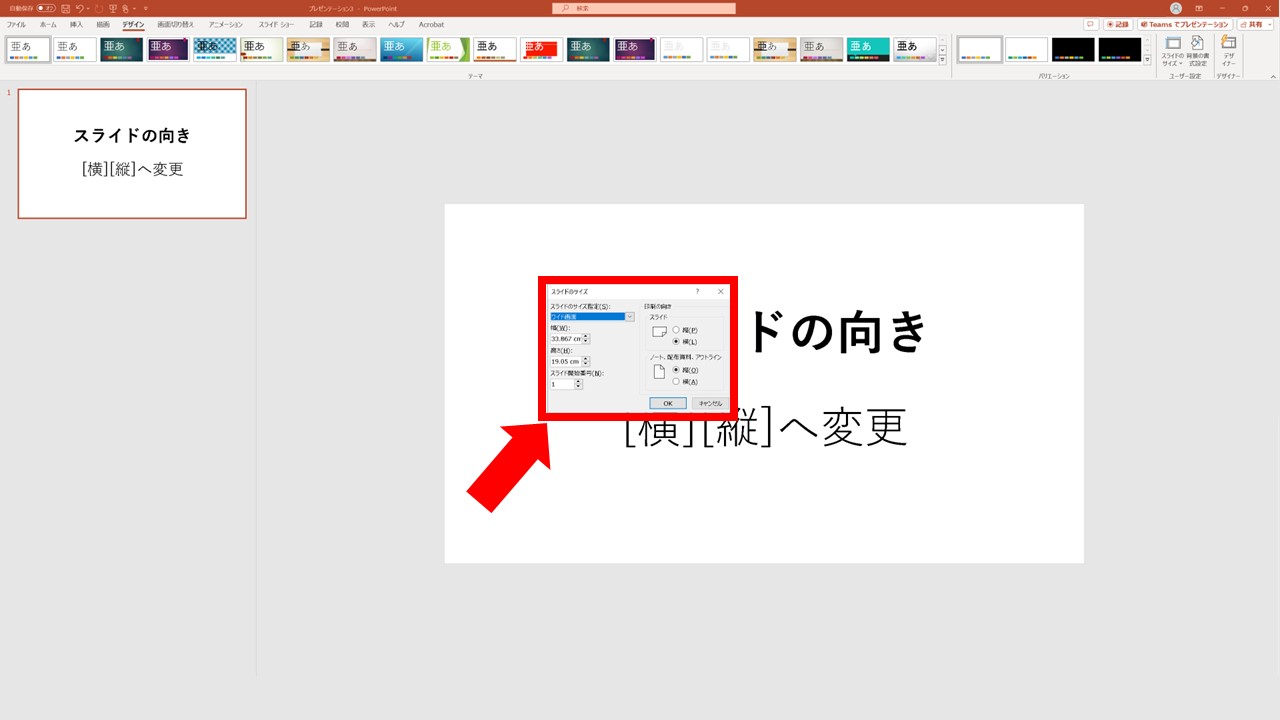
Task: Choose the solid black variant swatch
Action: point(1072,50)
